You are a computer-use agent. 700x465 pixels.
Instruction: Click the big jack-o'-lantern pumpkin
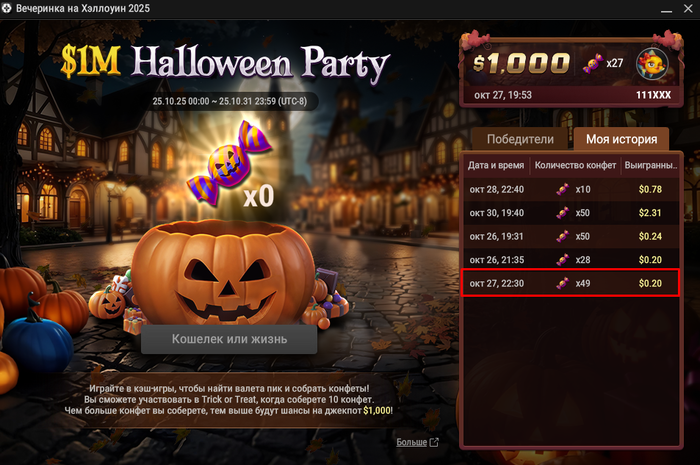tap(223, 272)
